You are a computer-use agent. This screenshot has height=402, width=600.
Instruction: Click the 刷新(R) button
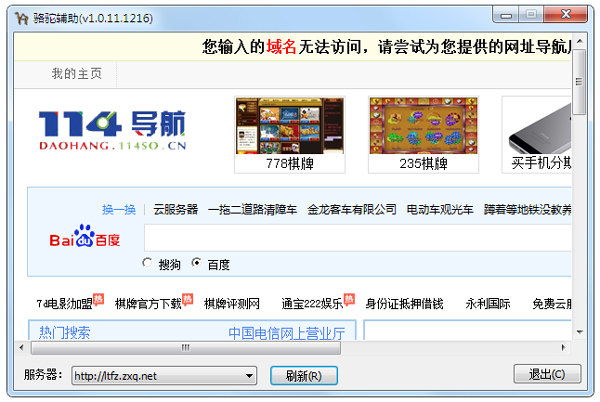(304, 376)
